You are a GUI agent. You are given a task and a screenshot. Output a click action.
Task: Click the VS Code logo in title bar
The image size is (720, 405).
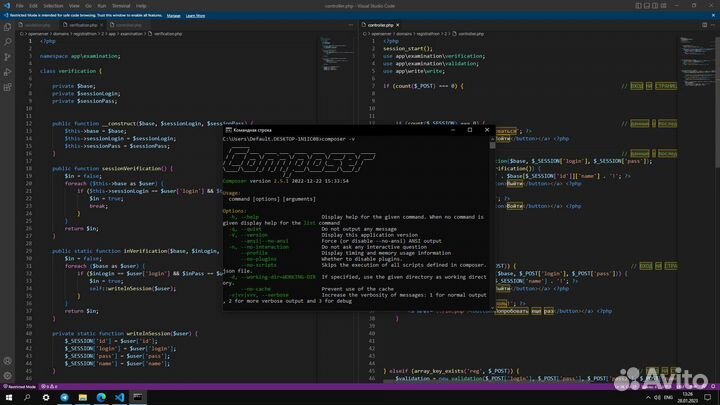tap(6, 6)
